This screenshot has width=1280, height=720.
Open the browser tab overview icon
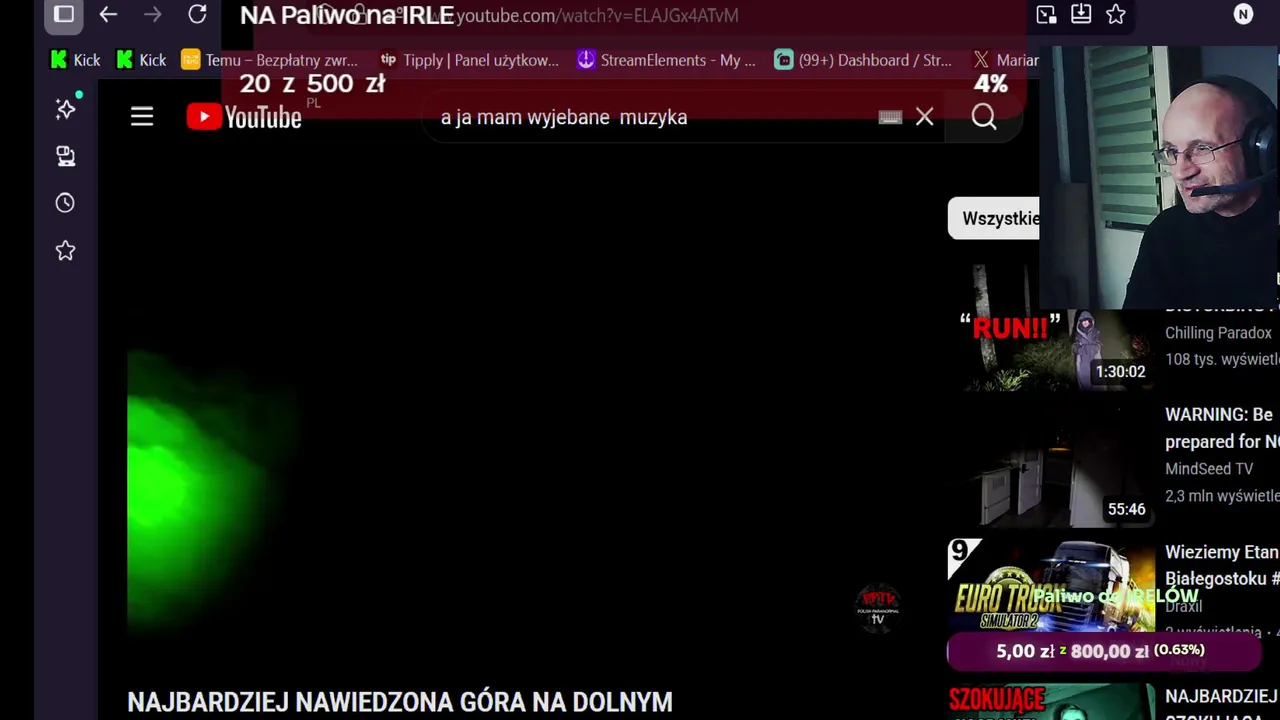coord(63,14)
